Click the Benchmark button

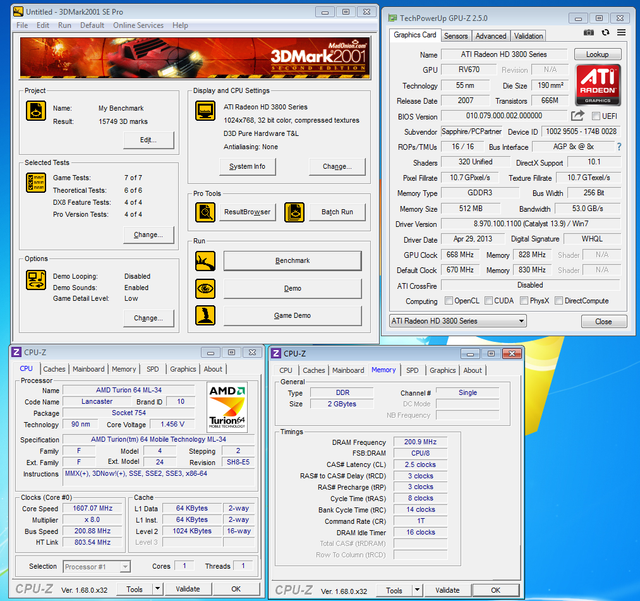click(x=292, y=260)
